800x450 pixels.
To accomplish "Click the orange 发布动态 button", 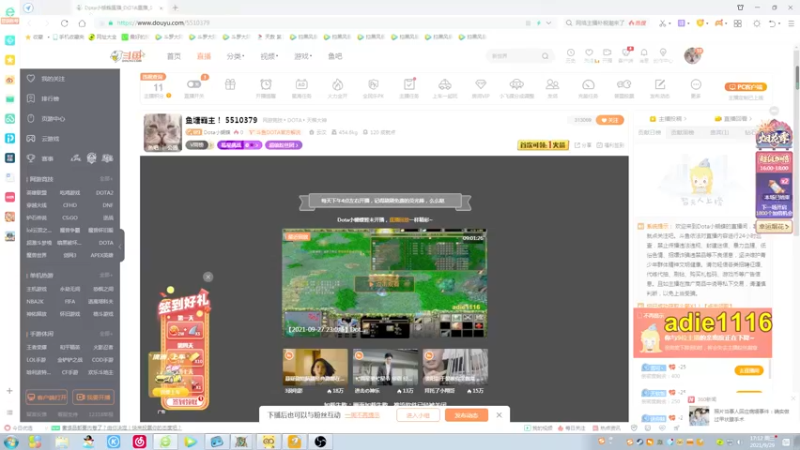I will (466, 415).
